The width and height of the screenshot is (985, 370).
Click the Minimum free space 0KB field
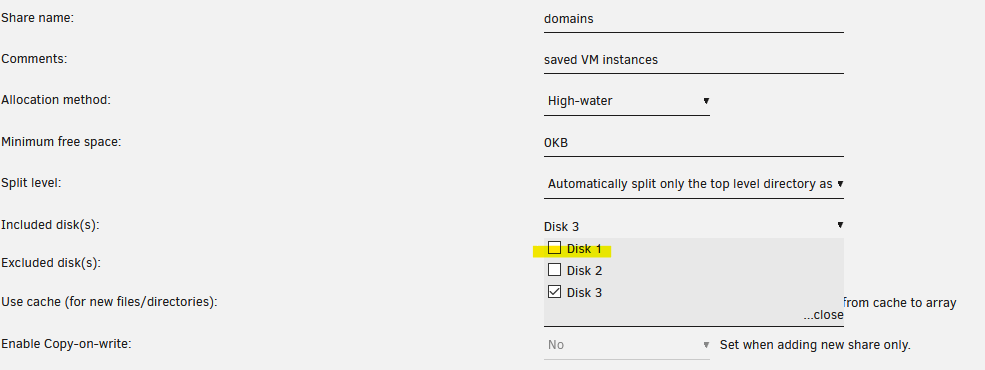point(694,143)
